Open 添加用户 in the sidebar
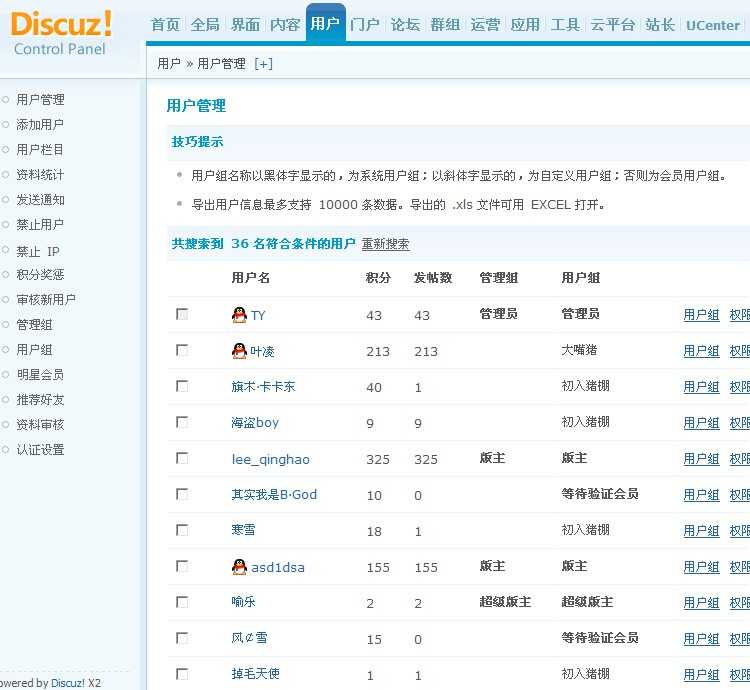 (40, 124)
